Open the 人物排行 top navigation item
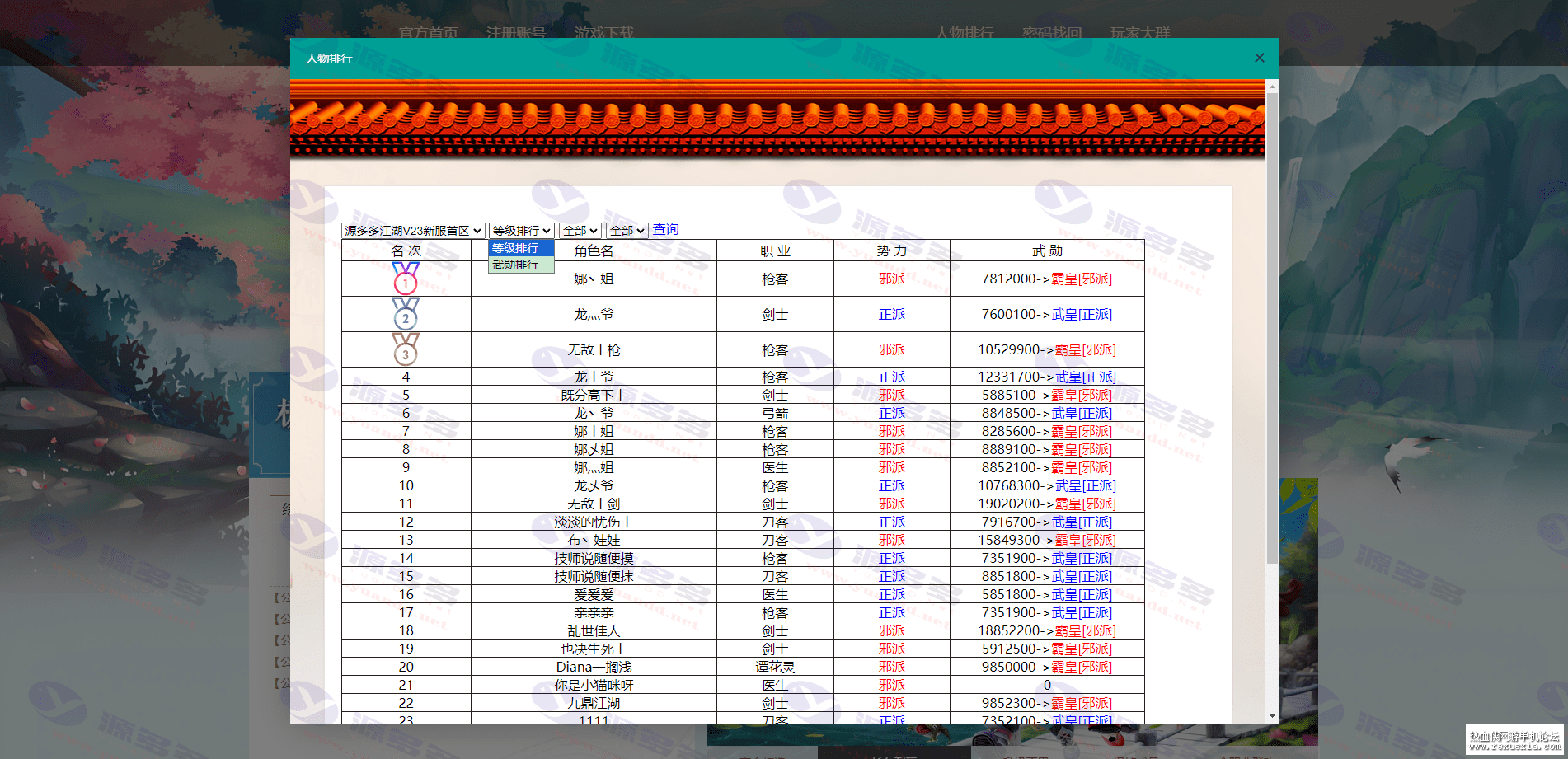The height and width of the screenshot is (759, 1568). tap(965, 33)
